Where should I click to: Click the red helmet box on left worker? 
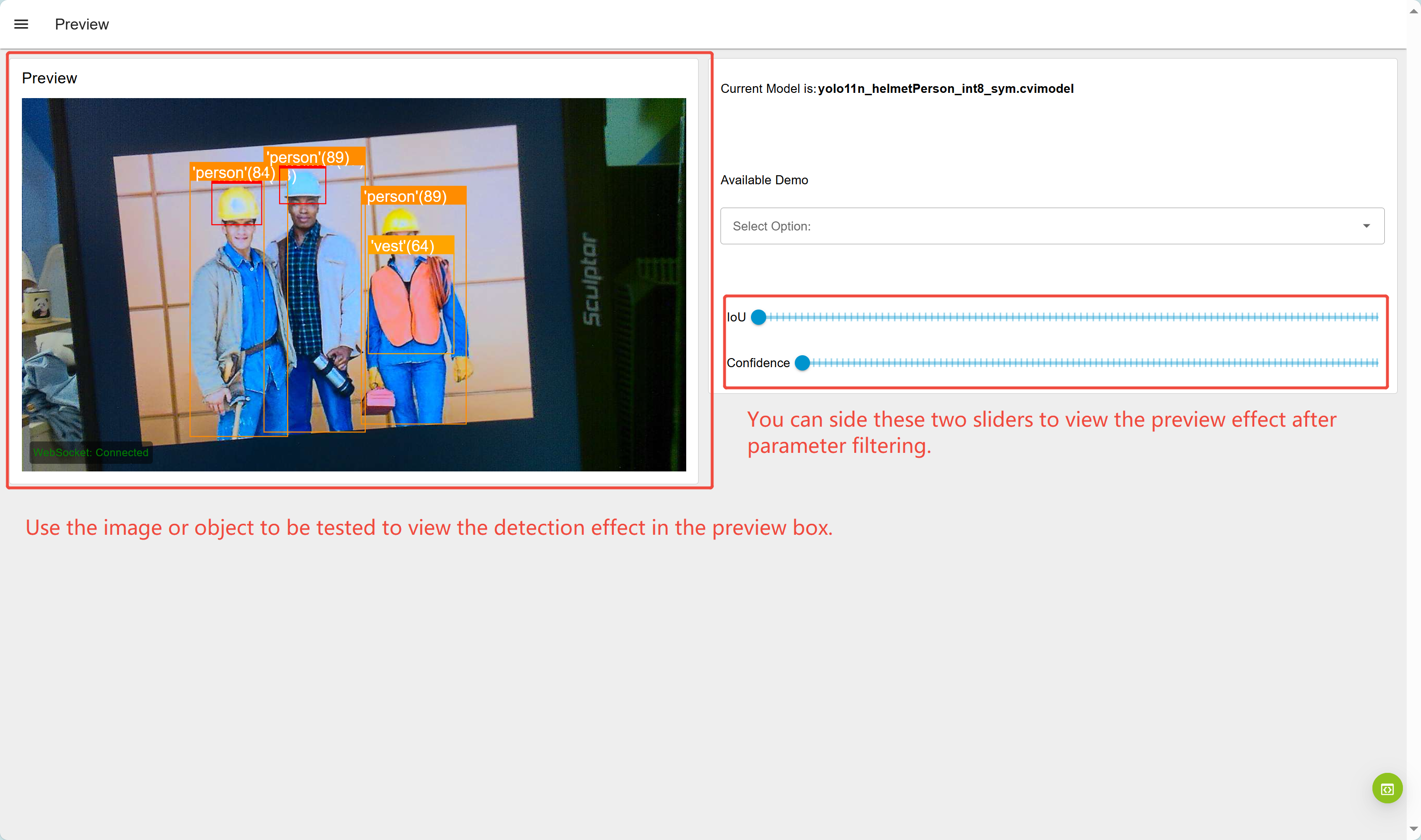237,203
